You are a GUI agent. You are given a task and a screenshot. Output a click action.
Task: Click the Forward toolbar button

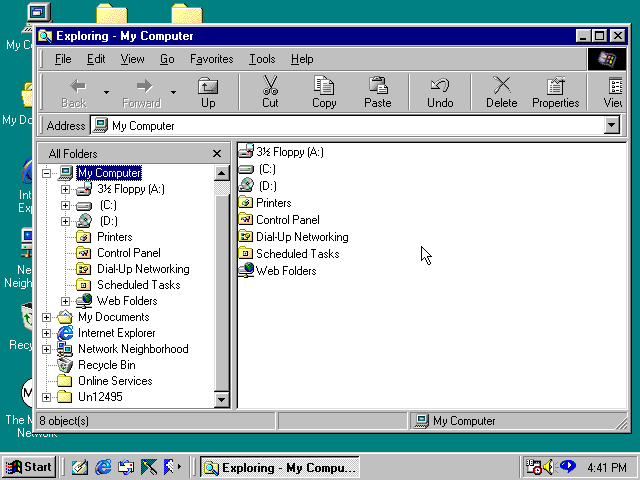click(x=141, y=93)
